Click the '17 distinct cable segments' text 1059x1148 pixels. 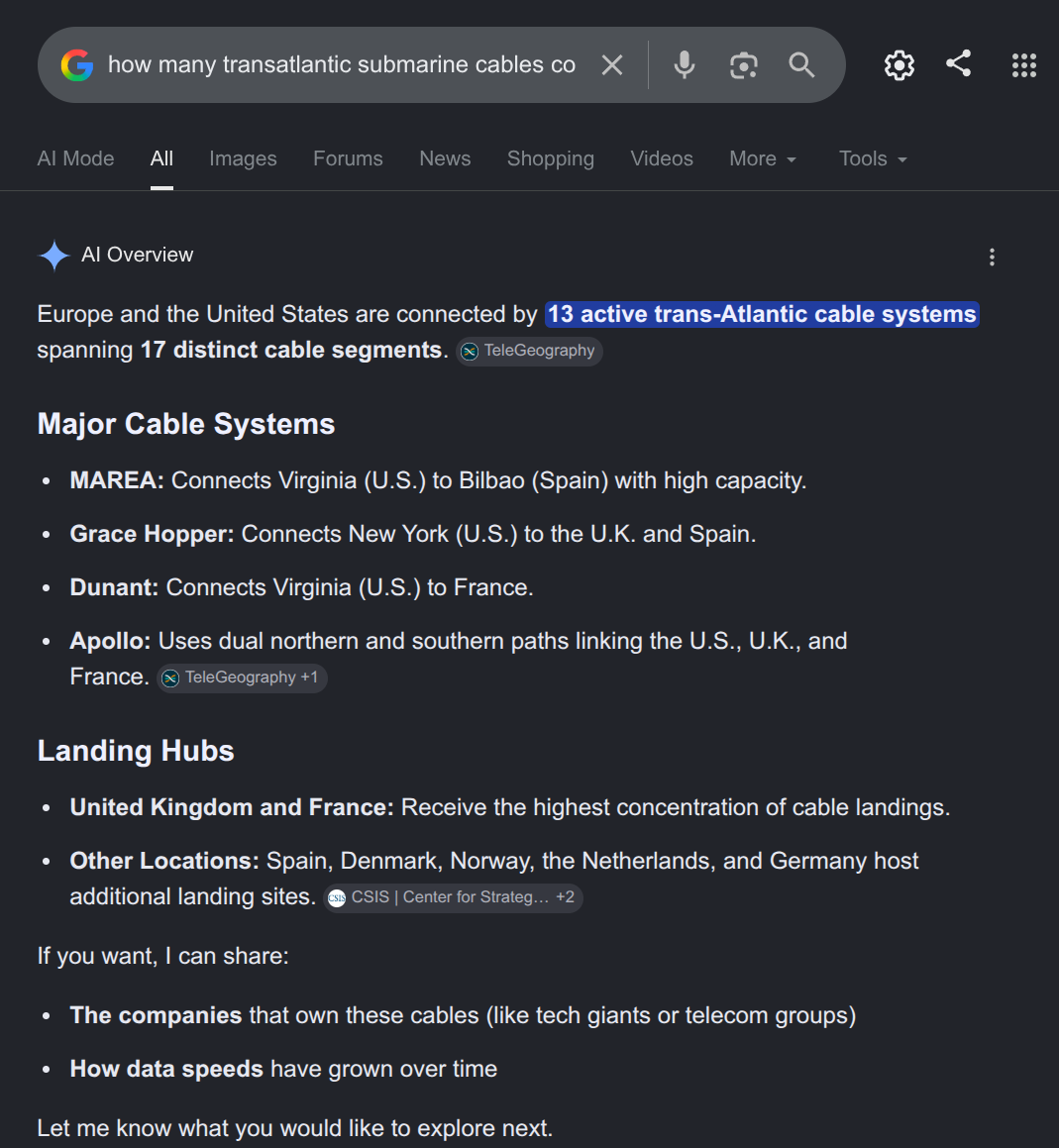(290, 350)
